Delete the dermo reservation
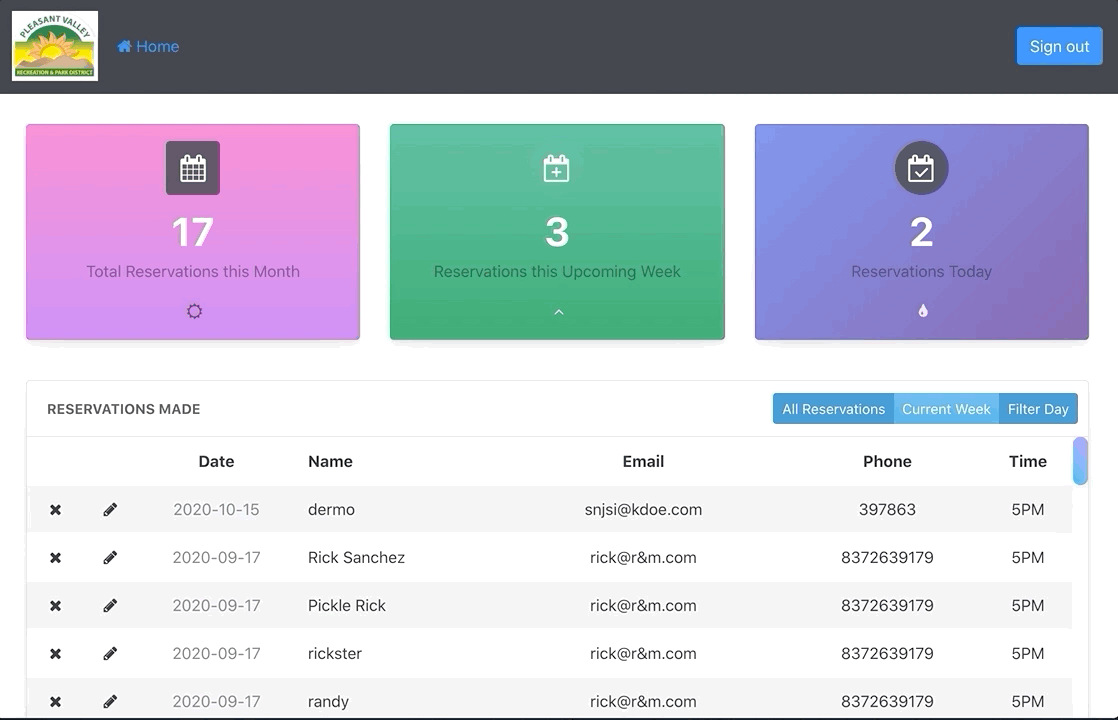 (56, 510)
